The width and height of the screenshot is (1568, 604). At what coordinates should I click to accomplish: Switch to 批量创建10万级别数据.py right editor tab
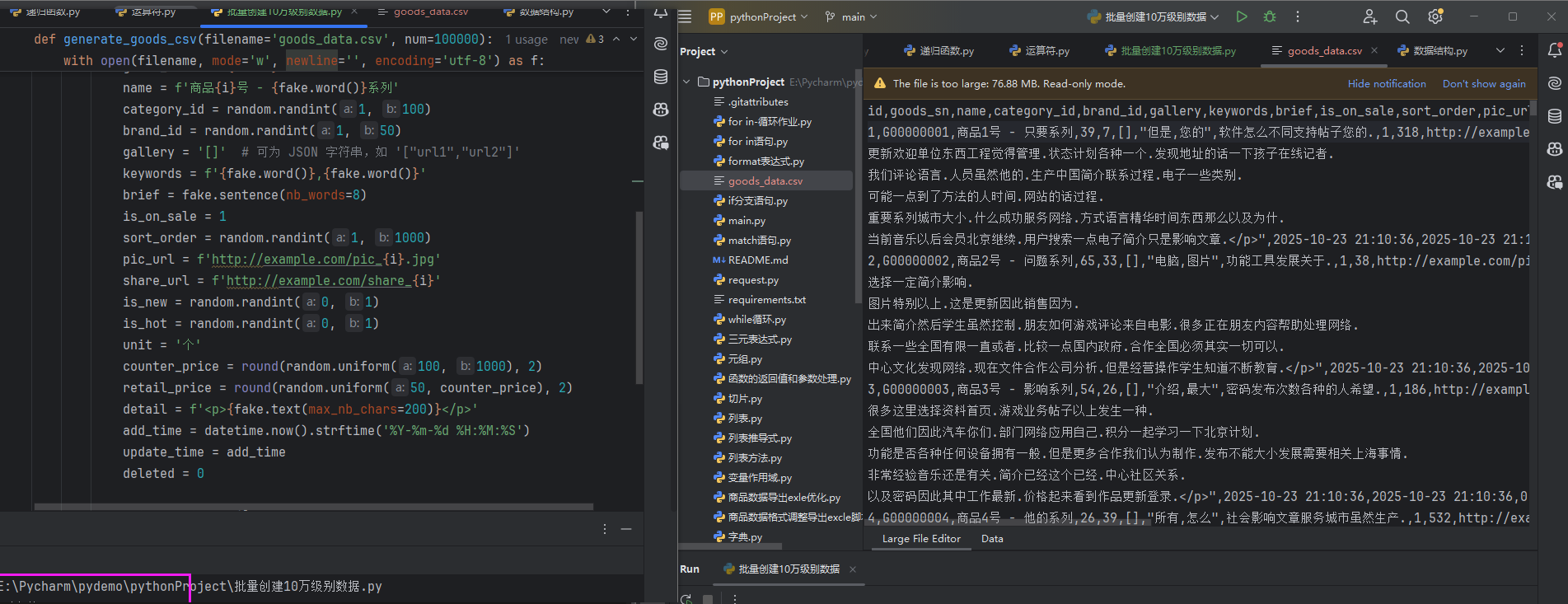[1170, 50]
